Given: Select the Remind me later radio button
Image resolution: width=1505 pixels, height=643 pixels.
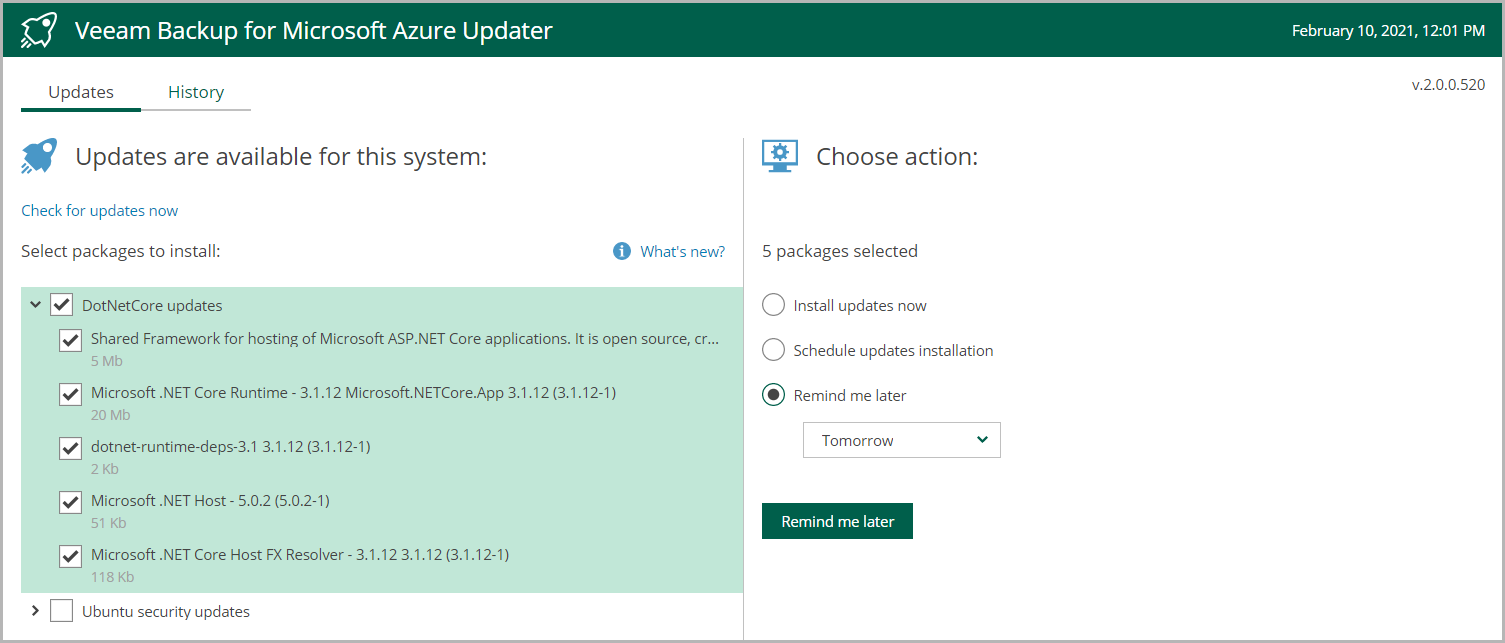Looking at the screenshot, I should [x=773, y=395].
